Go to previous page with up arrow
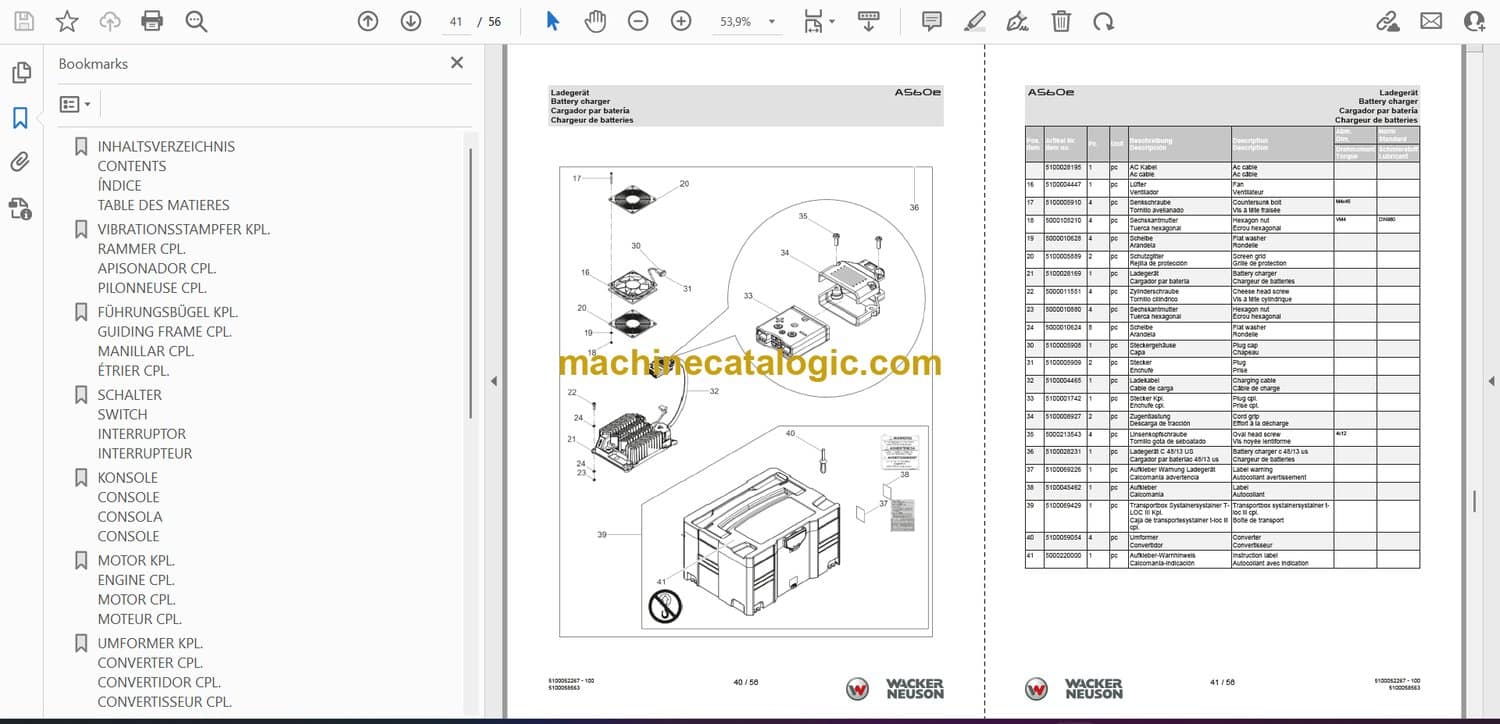The image size is (1500, 724). (368, 21)
